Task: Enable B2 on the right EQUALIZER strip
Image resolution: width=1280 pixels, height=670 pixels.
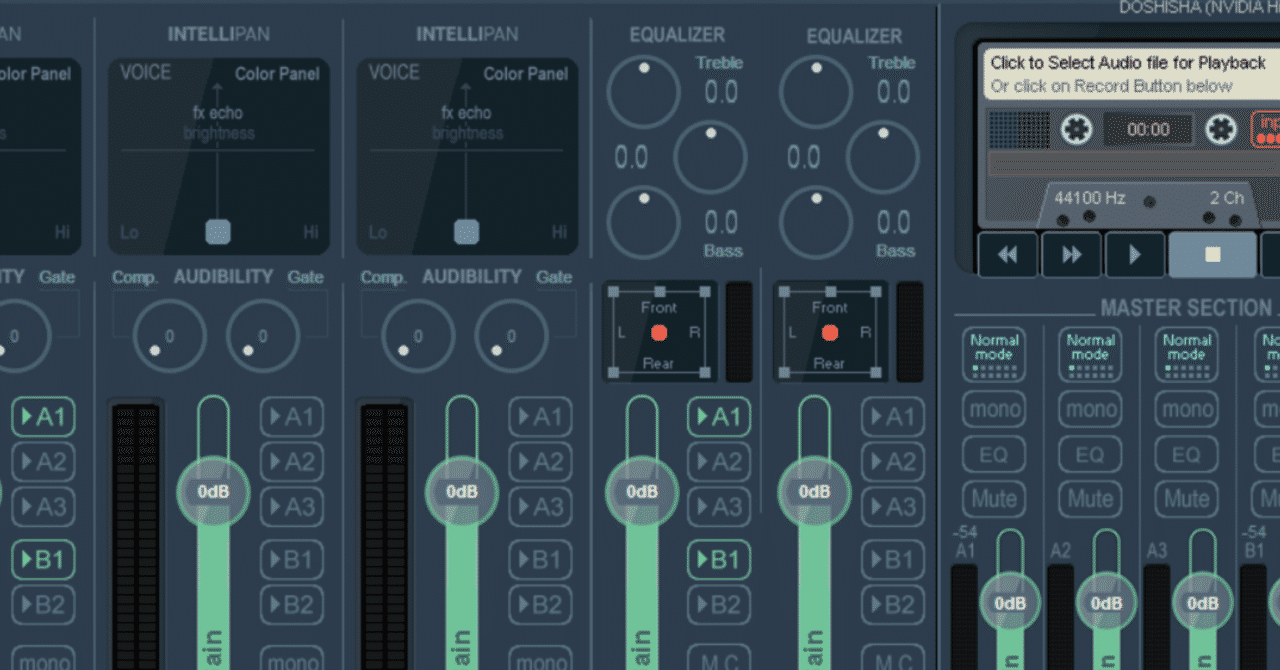Action: [892, 605]
